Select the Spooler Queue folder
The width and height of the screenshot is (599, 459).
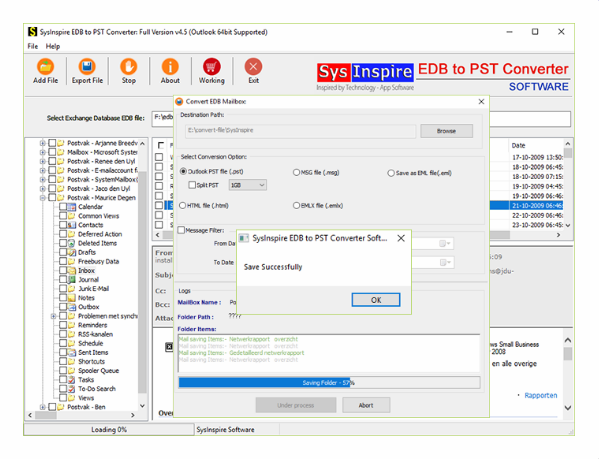(x=99, y=371)
